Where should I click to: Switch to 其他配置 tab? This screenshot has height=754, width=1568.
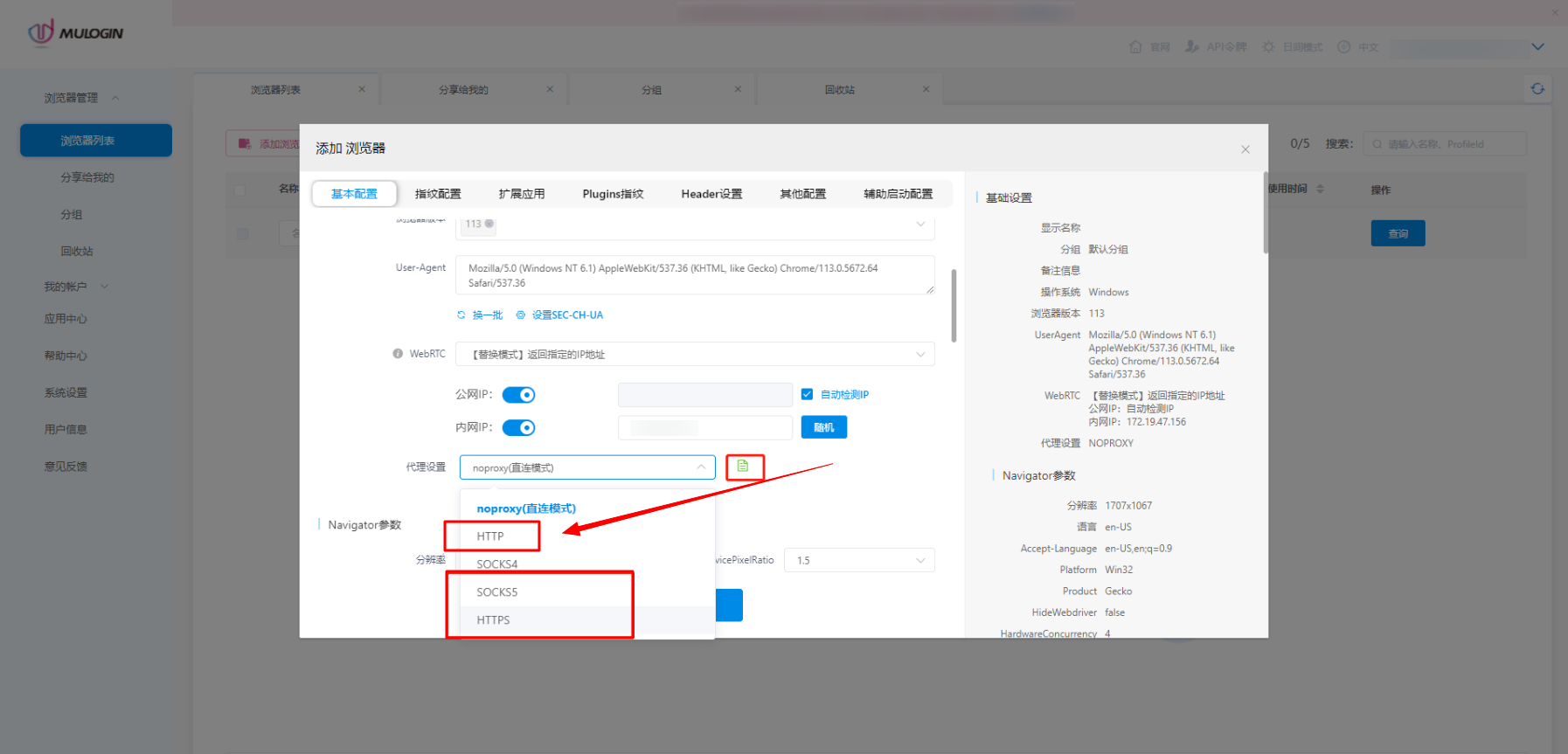pyautogui.click(x=802, y=194)
